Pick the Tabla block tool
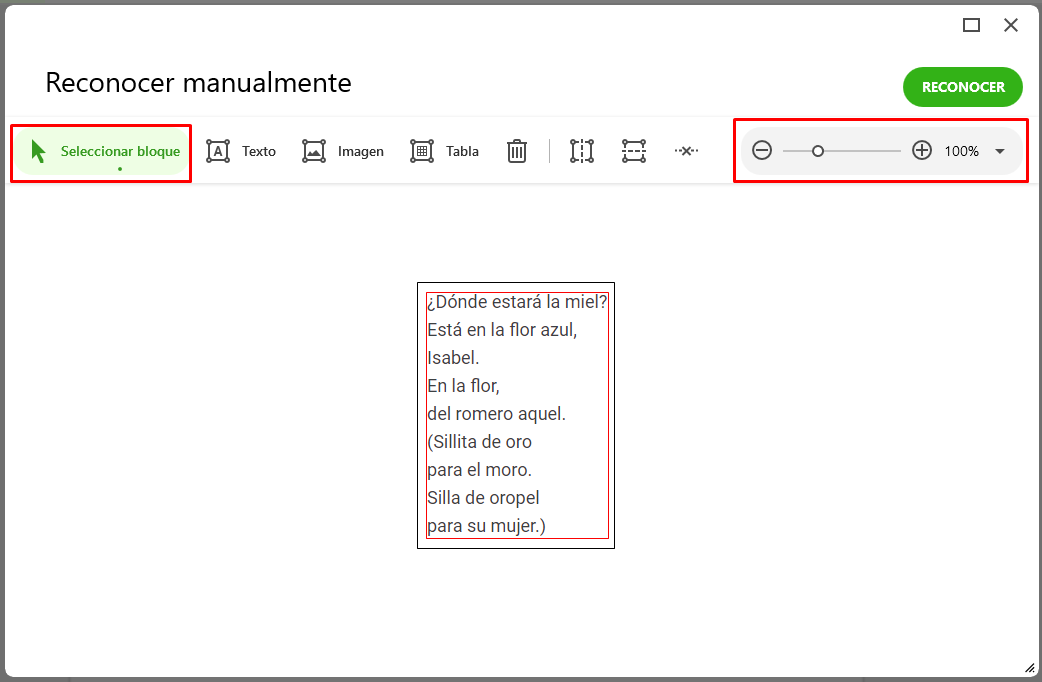Screen dimensions: 1042x682 [x=445, y=152]
